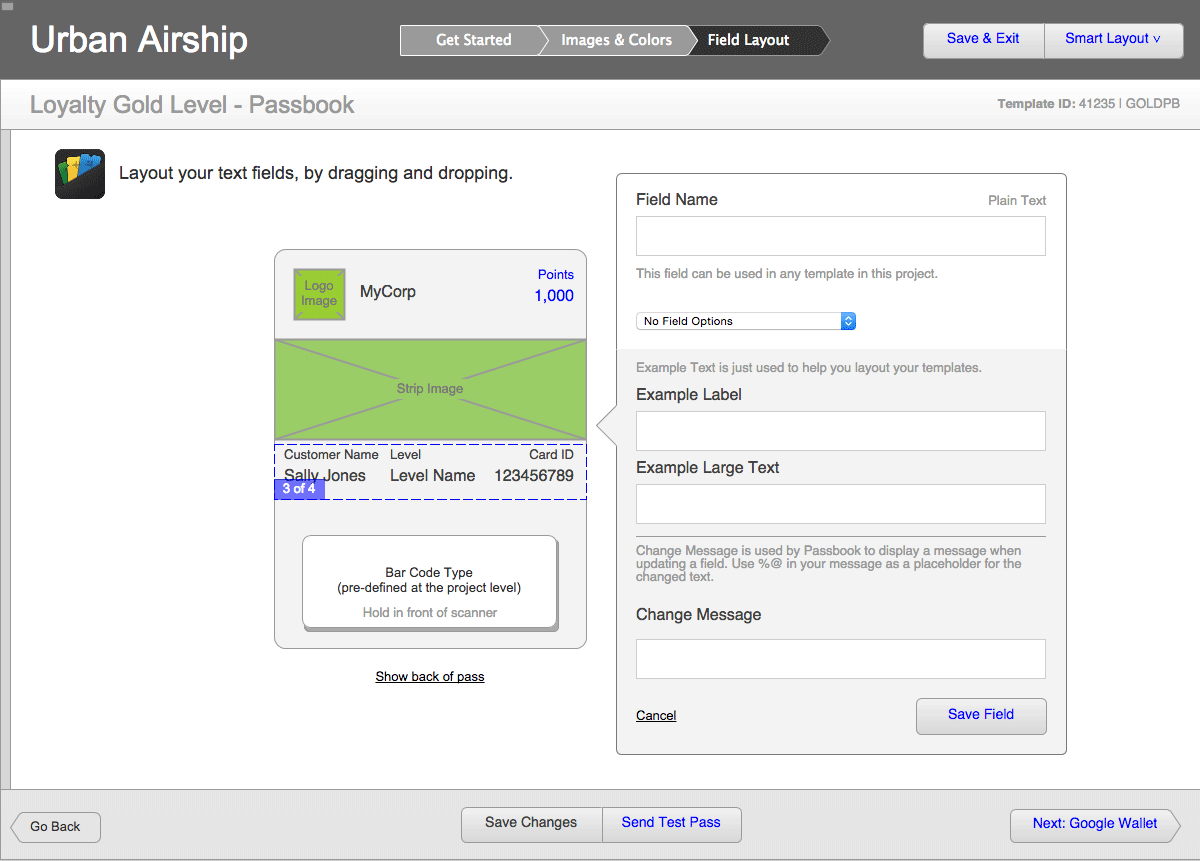Click the Urban Airship logo text
The width and height of the screenshot is (1200, 861).
point(139,40)
